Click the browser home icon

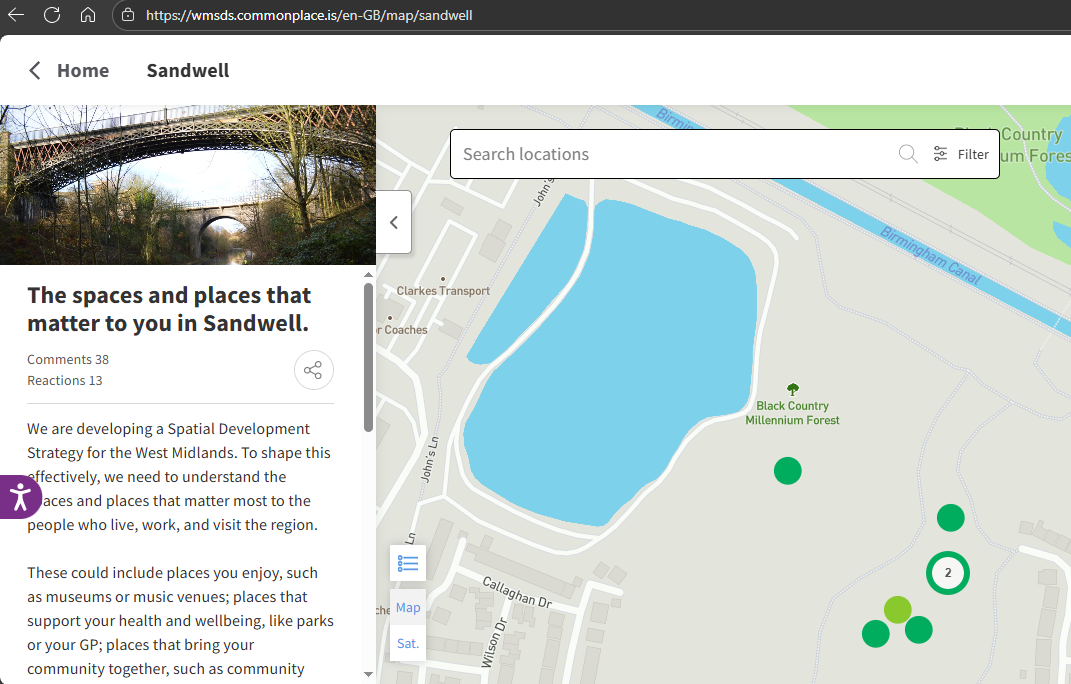coord(88,15)
